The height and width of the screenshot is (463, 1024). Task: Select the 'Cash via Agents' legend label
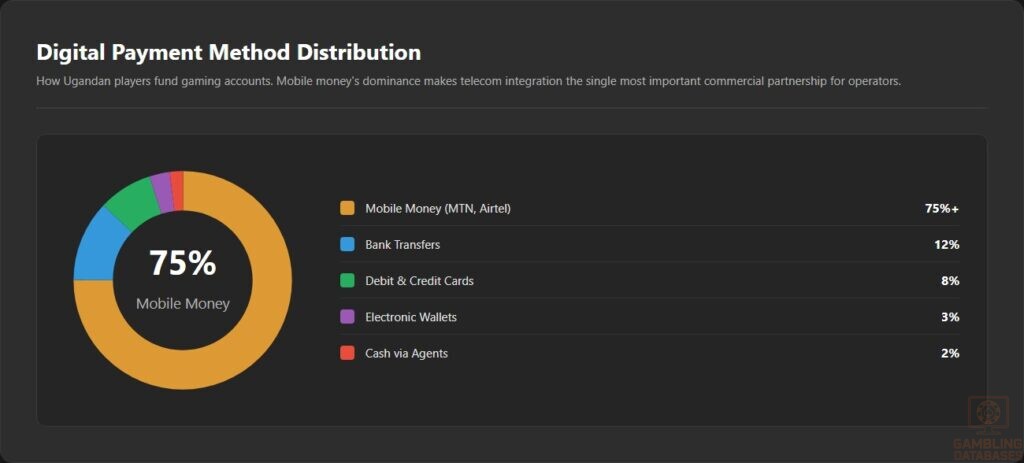[406, 353]
